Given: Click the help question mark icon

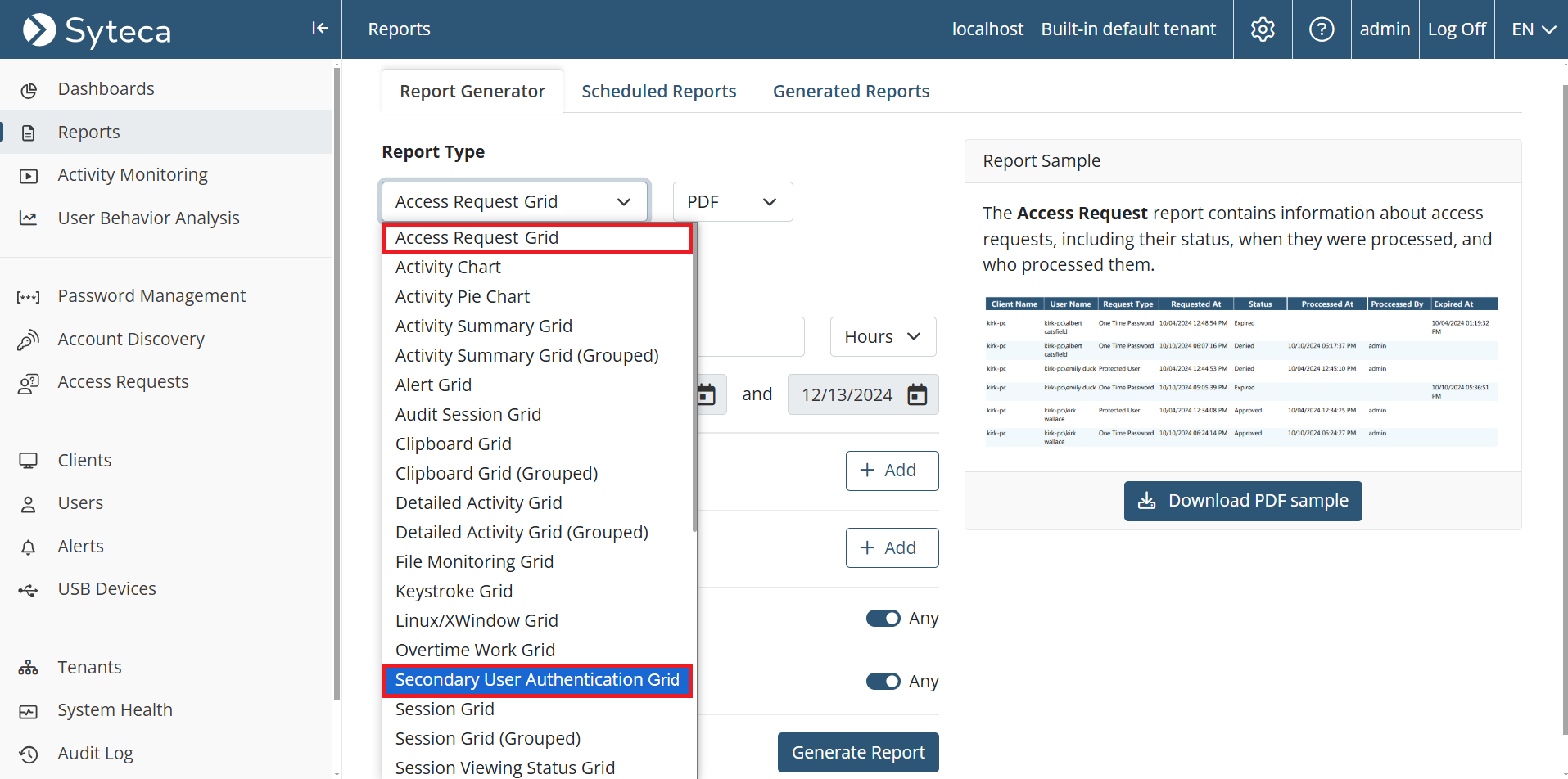Looking at the screenshot, I should click(x=1322, y=29).
